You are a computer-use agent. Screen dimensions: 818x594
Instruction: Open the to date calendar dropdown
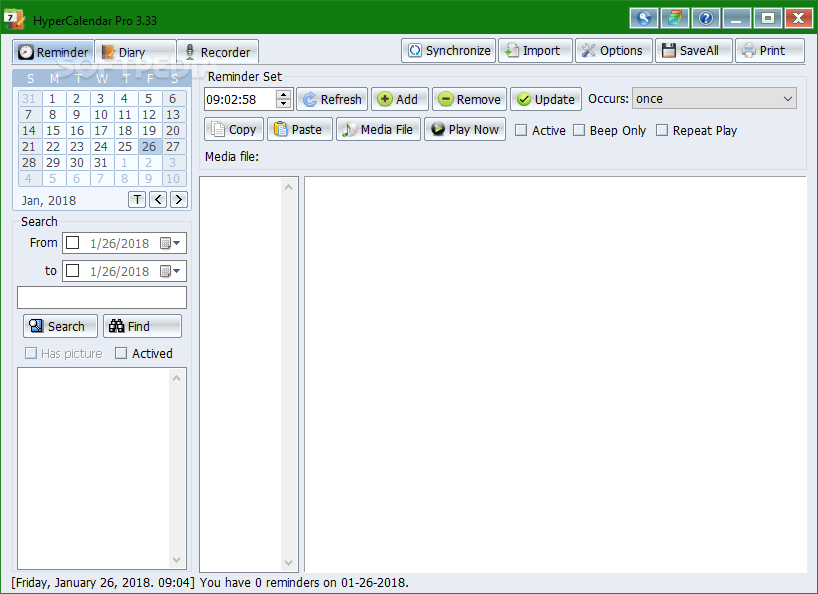point(170,271)
